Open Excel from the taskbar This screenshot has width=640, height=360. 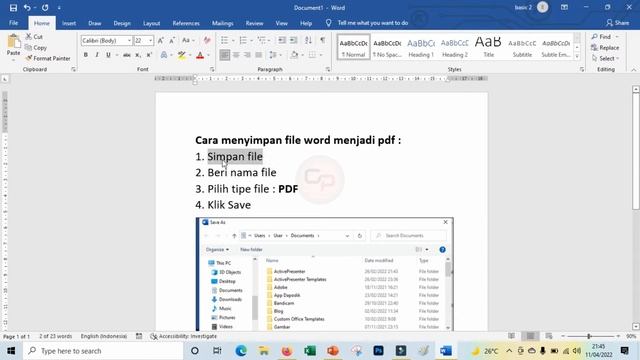click(x=310, y=351)
